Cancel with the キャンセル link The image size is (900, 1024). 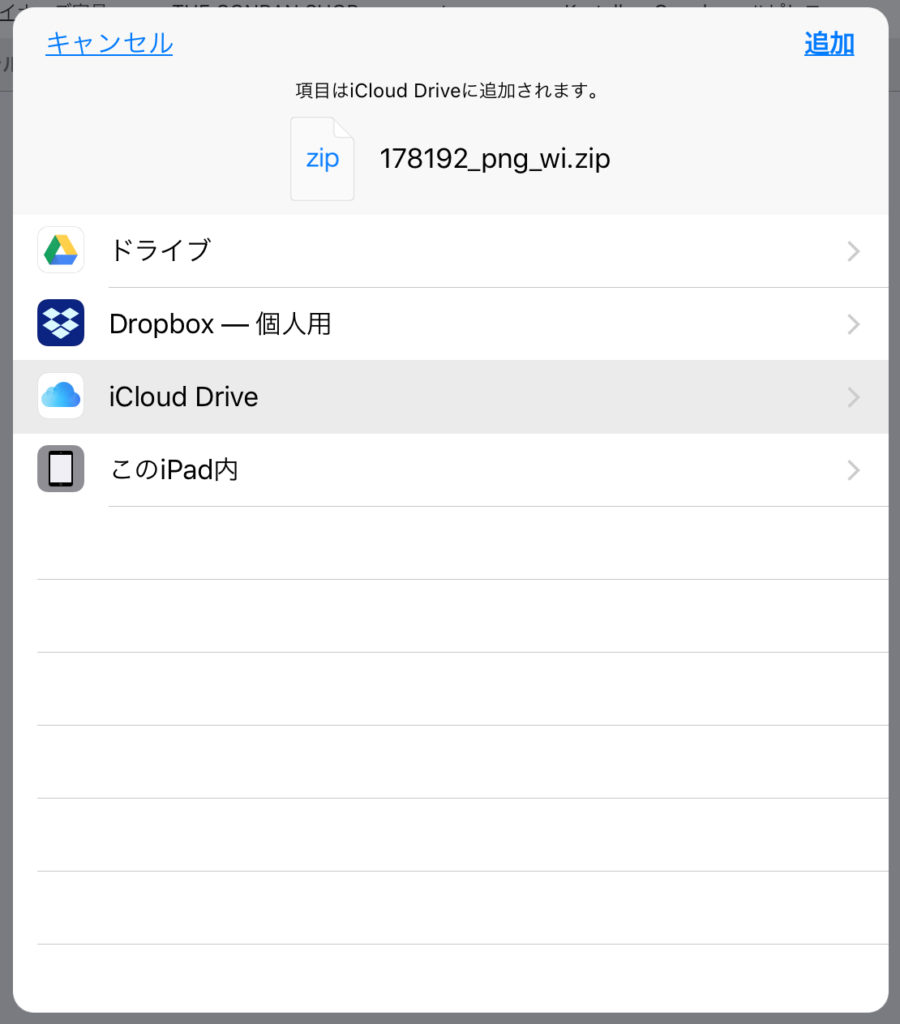(x=109, y=44)
